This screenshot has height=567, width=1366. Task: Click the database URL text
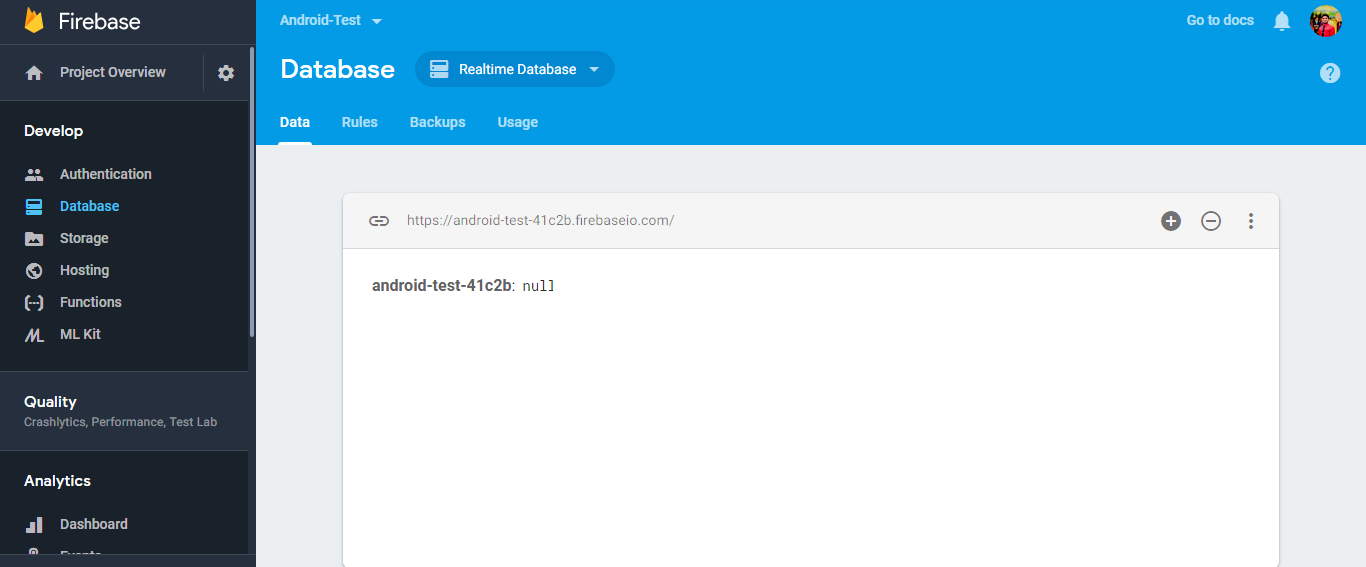[x=540, y=221]
